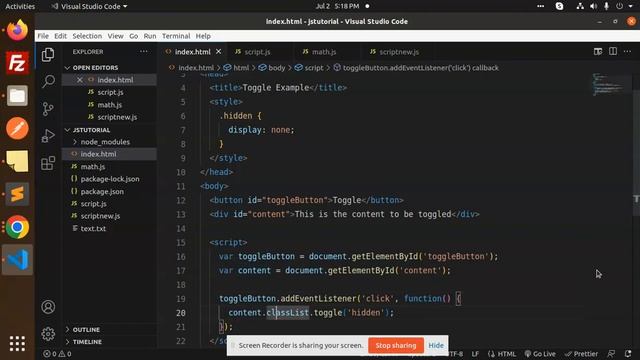640x360 pixels.
Task: Launch FileZilla from the dock
Action: pyautogui.click(x=17, y=63)
